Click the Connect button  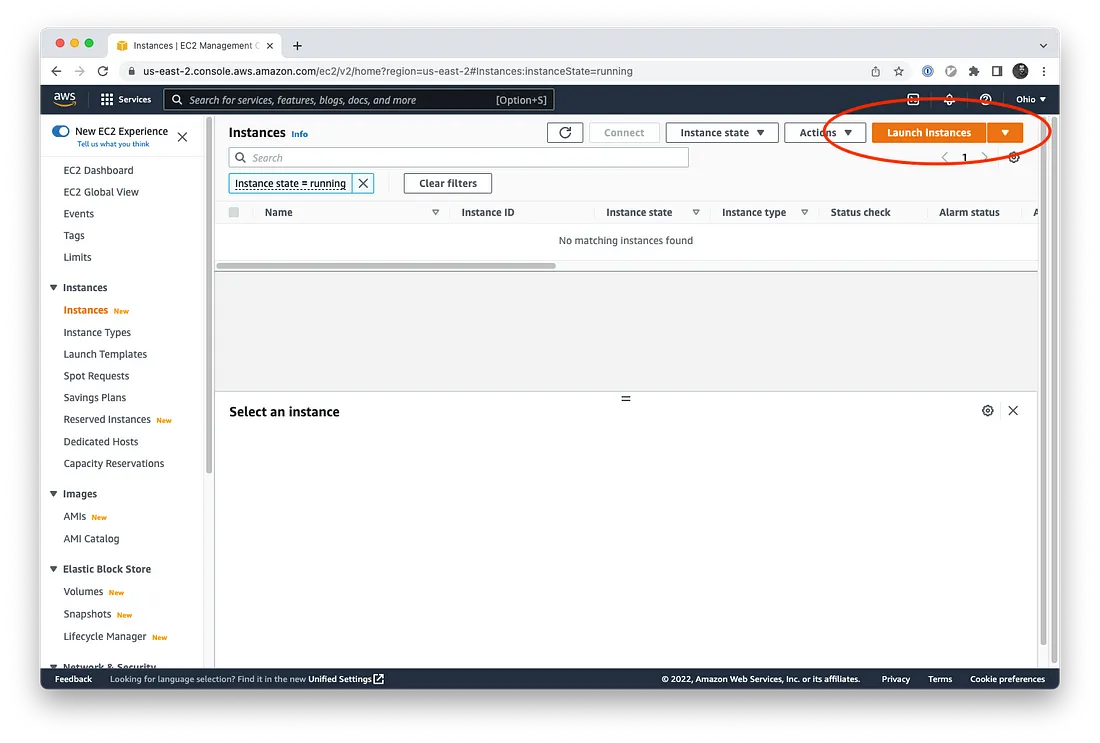coord(624,133)
